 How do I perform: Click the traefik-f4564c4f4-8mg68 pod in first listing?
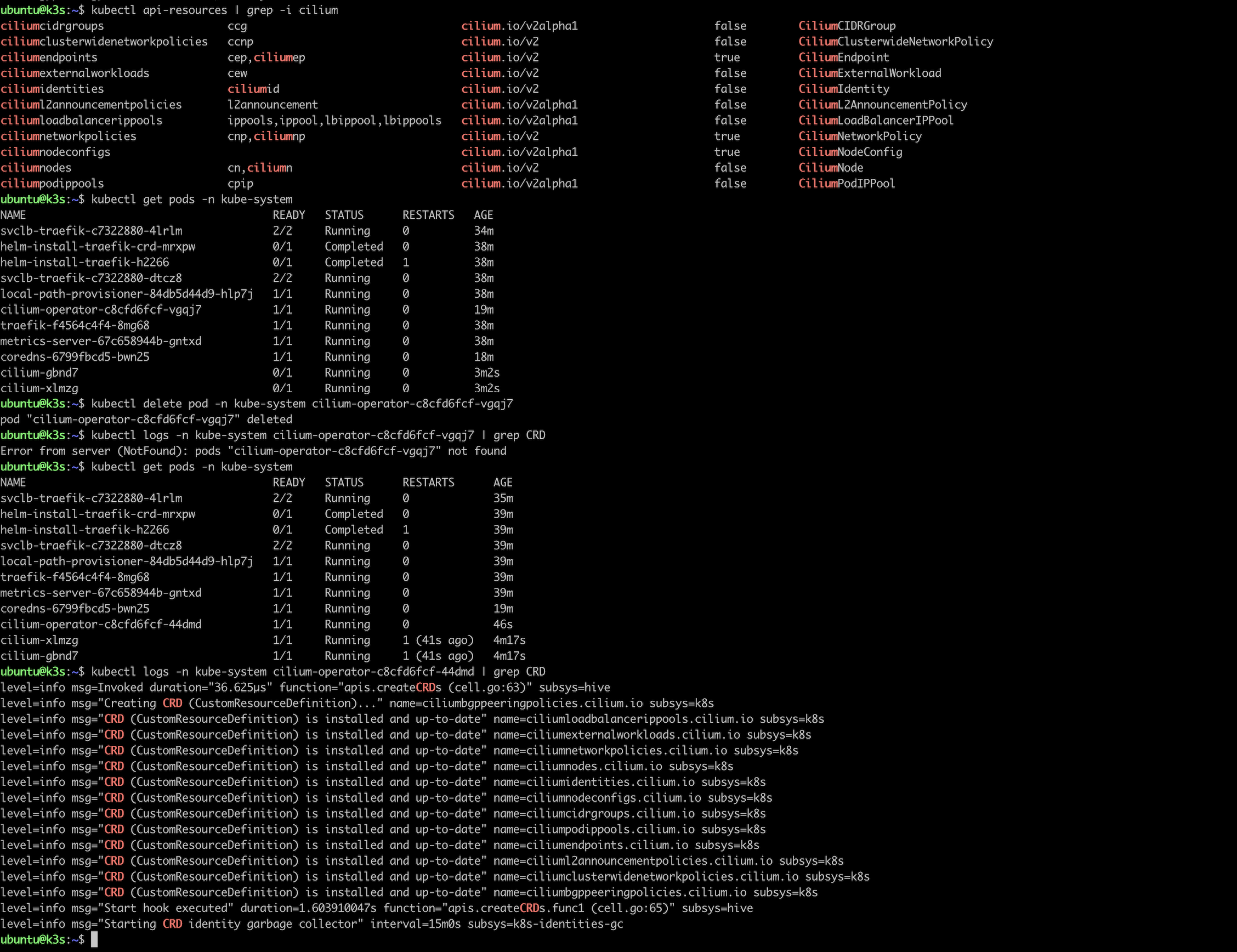point(75,326)
